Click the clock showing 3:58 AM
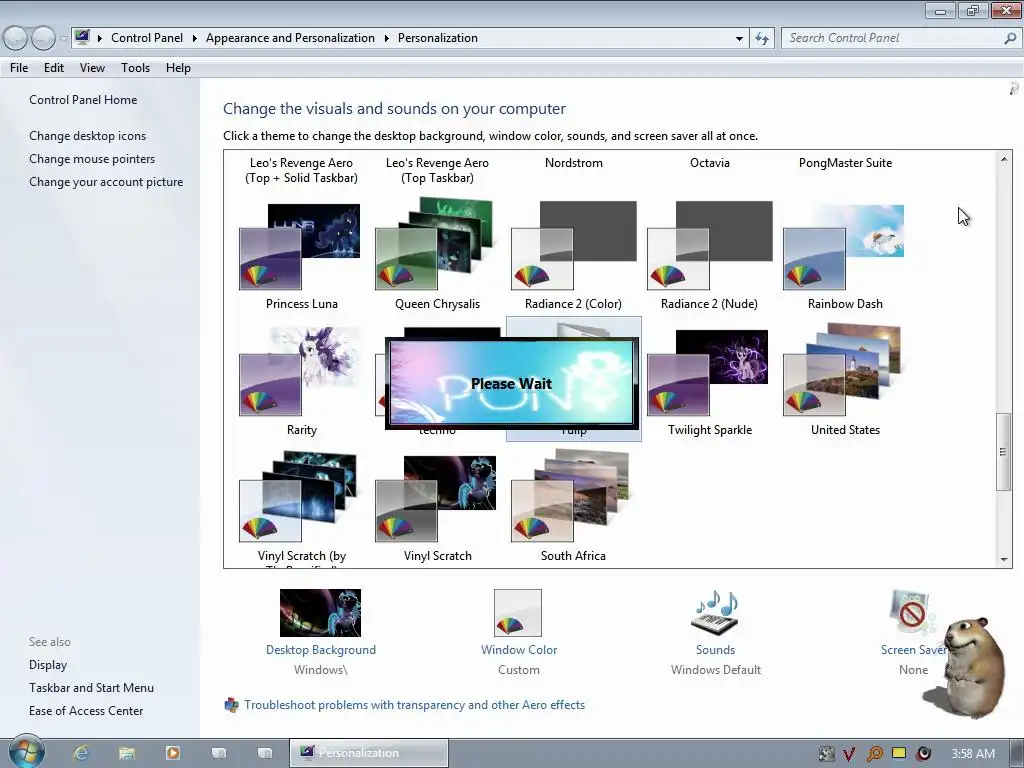The image size is (1024, 768). (973, 754)
